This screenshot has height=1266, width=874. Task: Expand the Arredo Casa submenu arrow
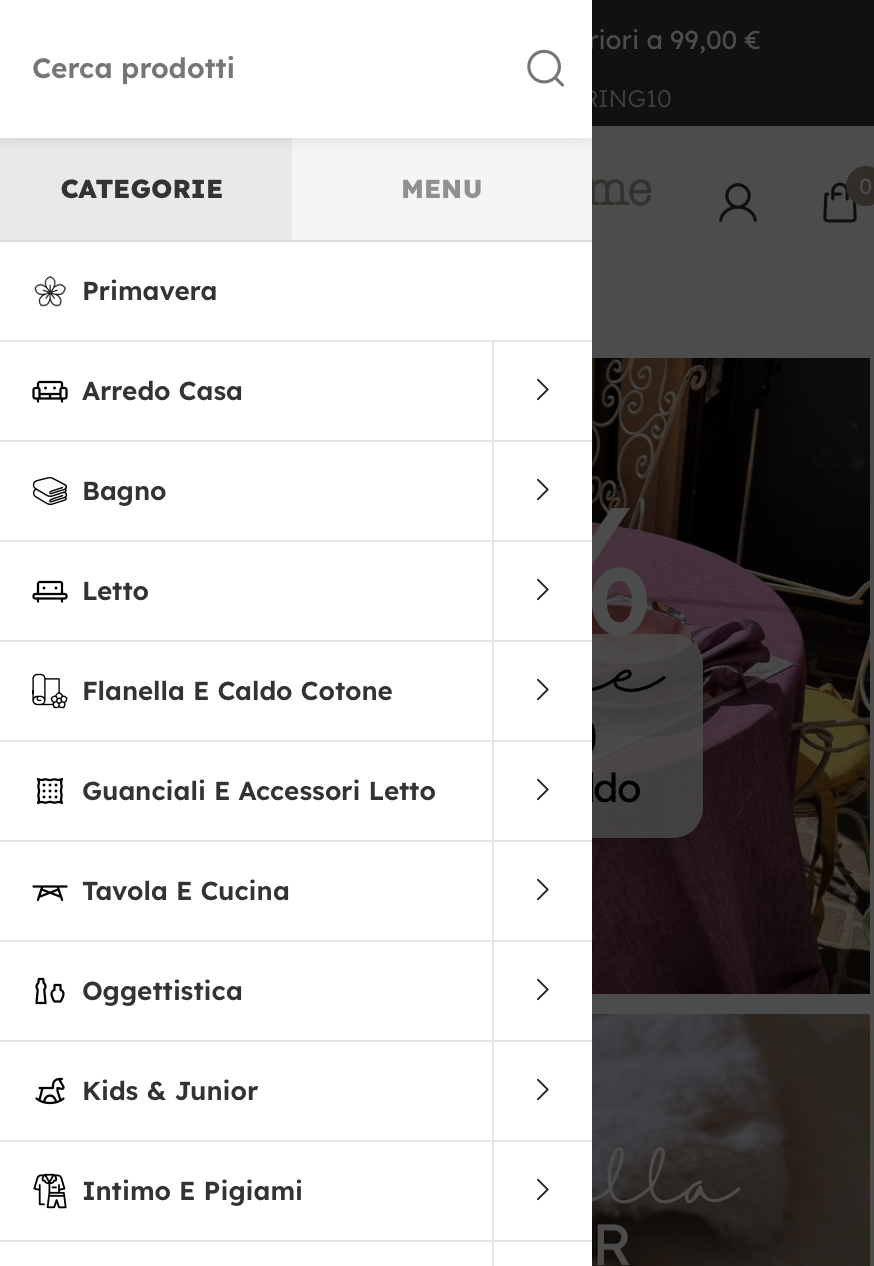click(x=543, y=390)
